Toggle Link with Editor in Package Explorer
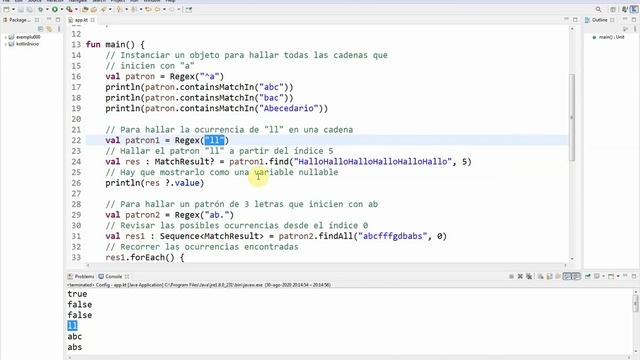640x360 pixels. coord(49,29)
